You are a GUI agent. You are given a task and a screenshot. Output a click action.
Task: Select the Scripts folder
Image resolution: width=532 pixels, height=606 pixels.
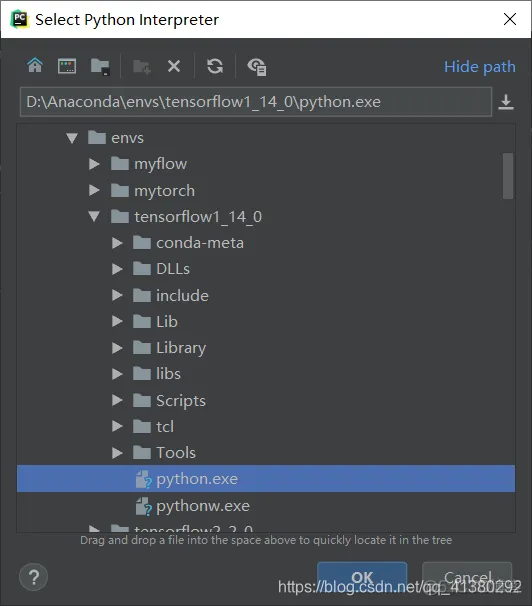point(266,400)
